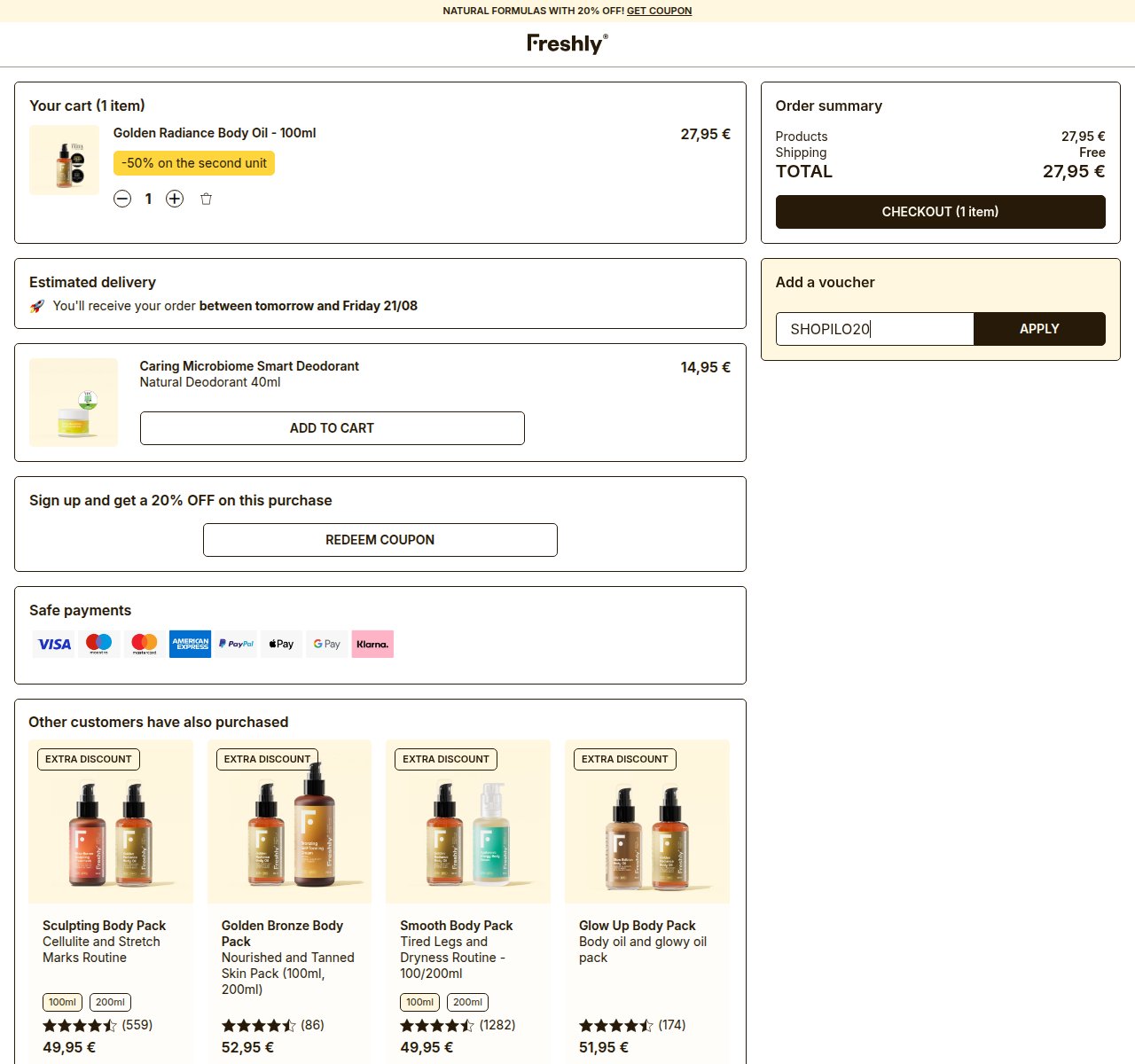Click the TOTAL 27,95 € amount in order summary
This screenshot has width=1135, height=1064.
pyautogui.click(x=1074, y=172)
